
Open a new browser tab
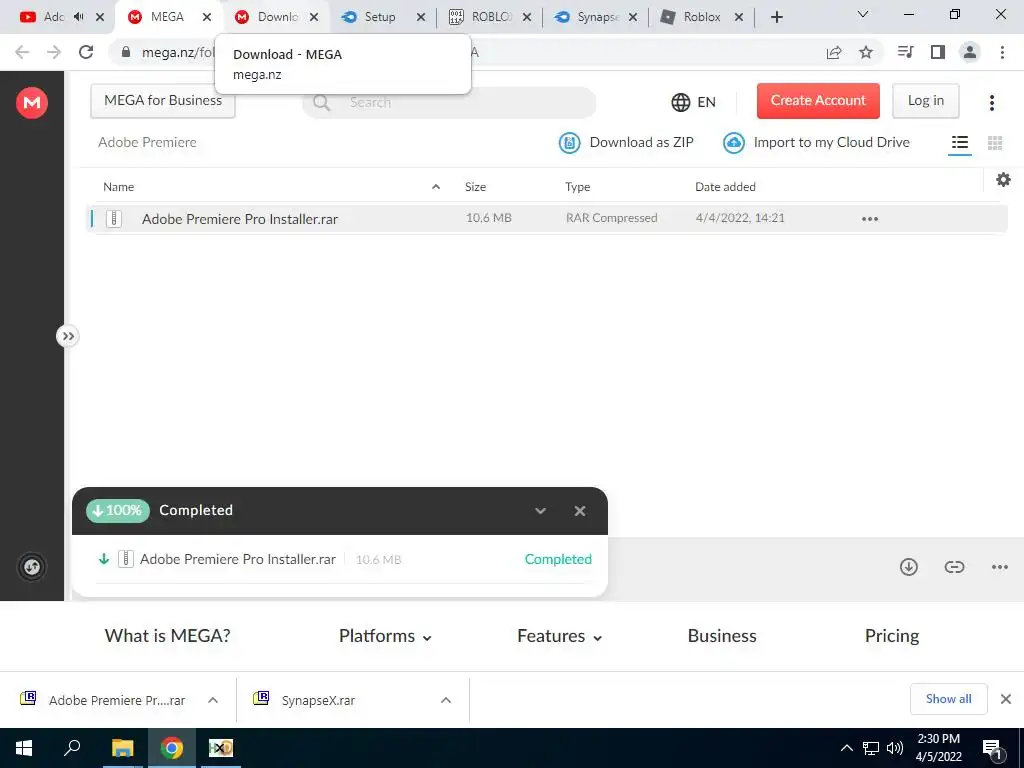pos(776,17)
